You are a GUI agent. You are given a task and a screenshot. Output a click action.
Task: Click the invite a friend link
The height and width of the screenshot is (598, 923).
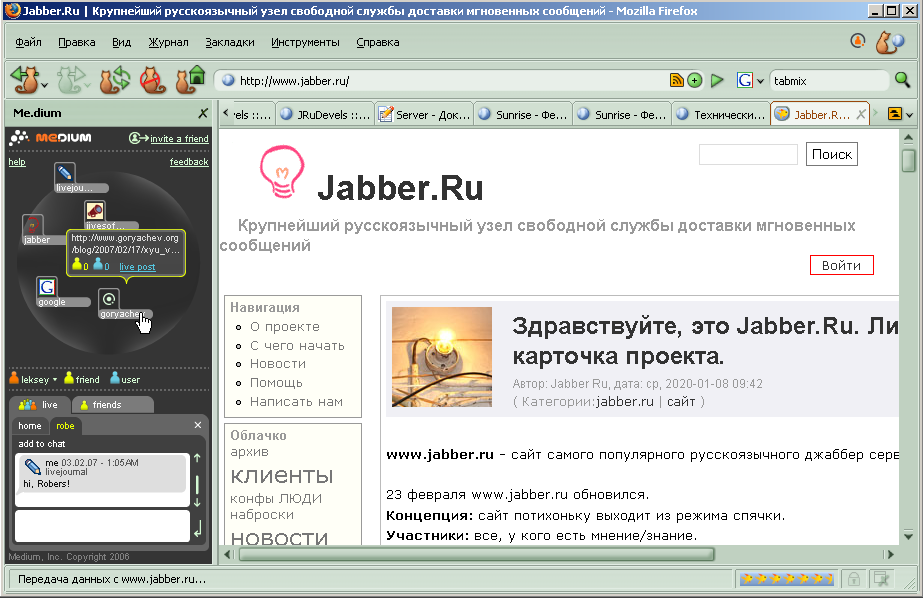click(178, 138)
